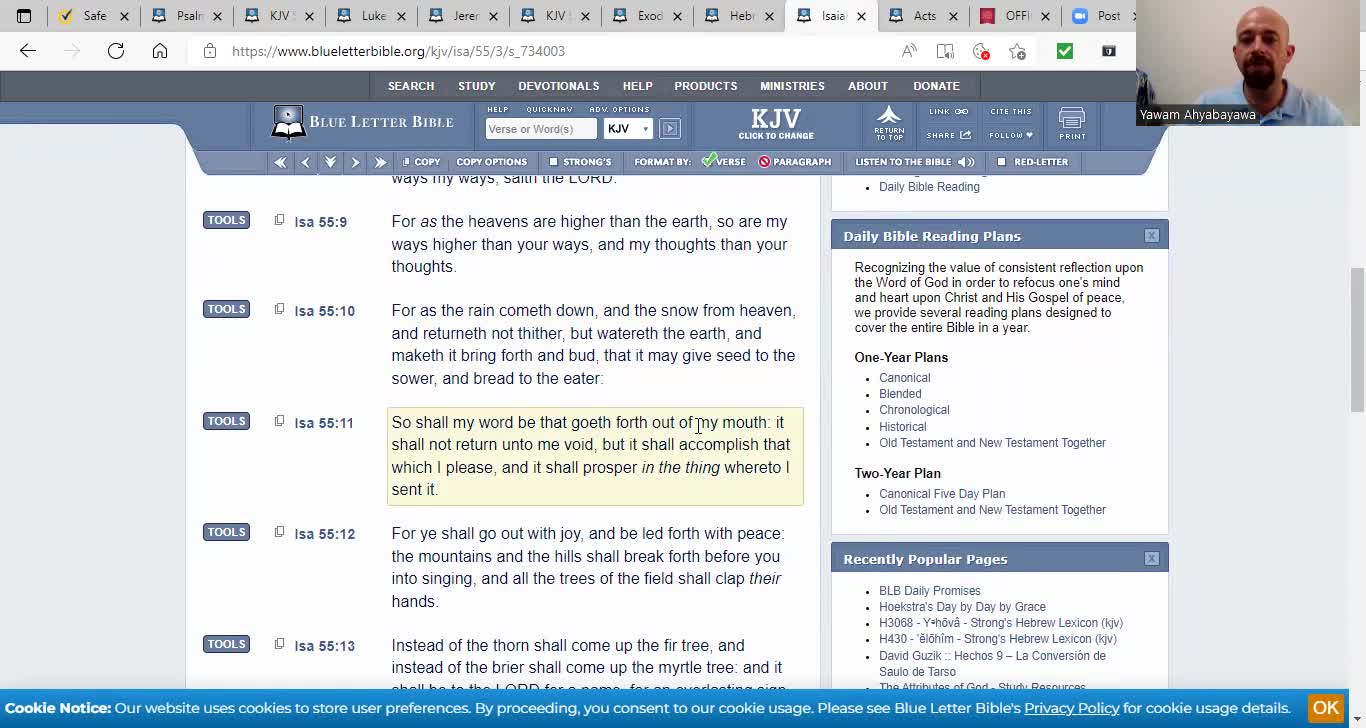Open Ministries menu
The image size is (1366, 728).
click(x=792, y=86)
